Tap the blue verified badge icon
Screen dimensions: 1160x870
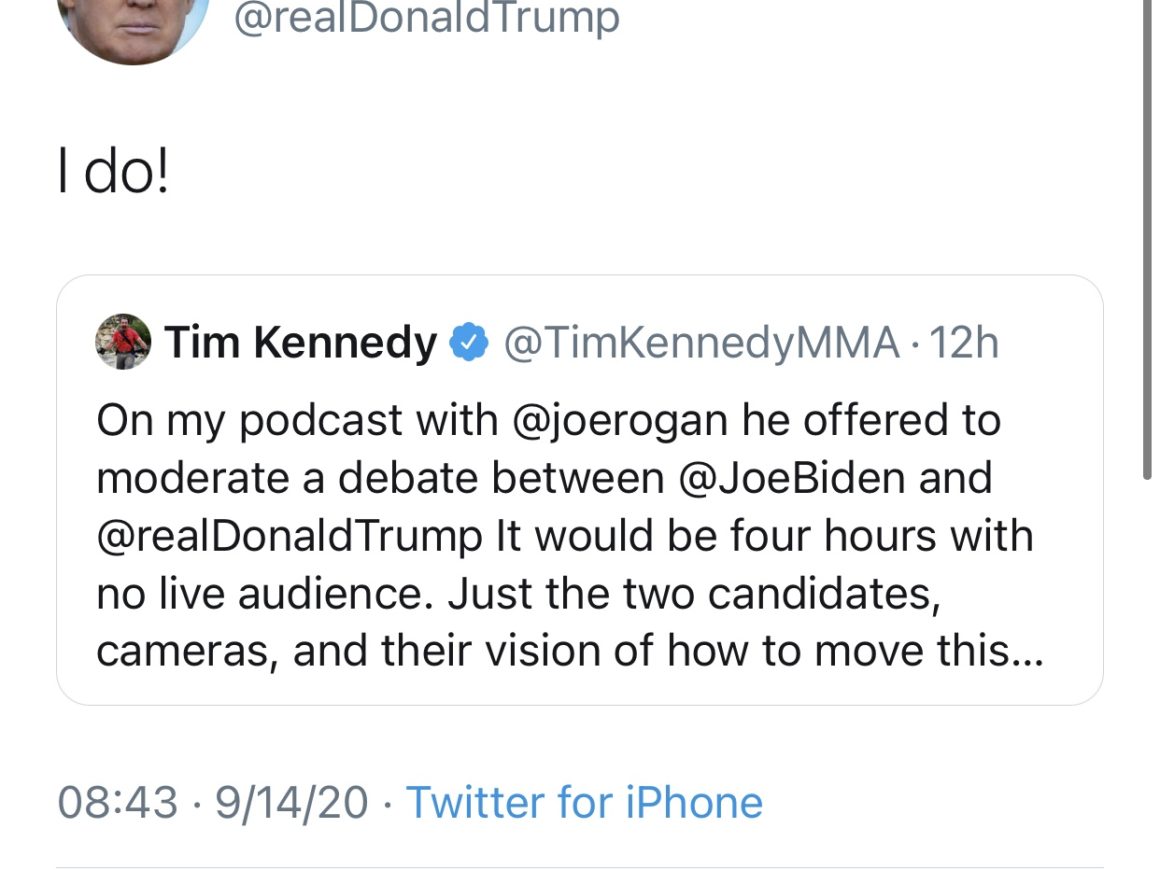point(469,344)
